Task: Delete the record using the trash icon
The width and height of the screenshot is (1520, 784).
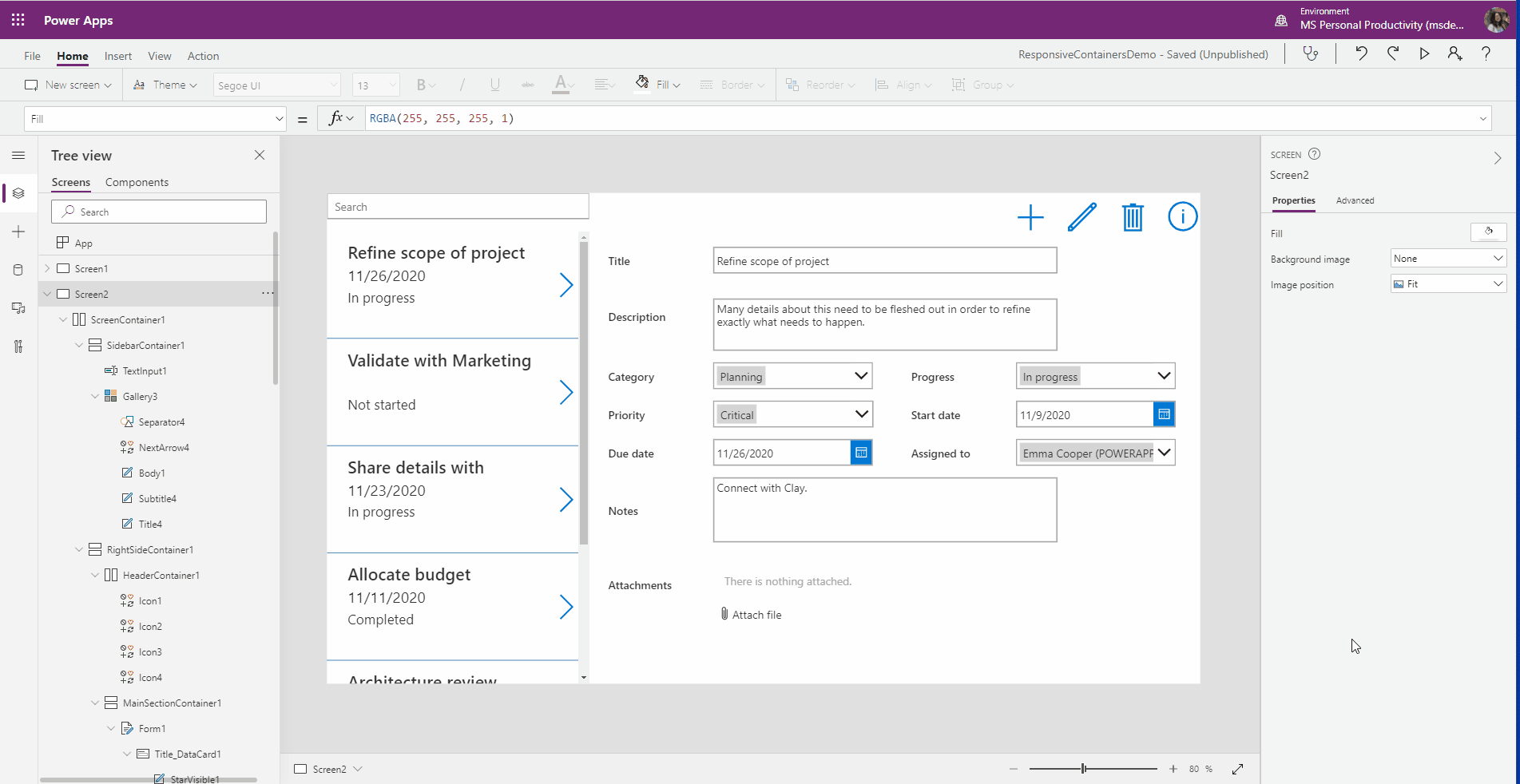Action: [x=1132, y=216]
